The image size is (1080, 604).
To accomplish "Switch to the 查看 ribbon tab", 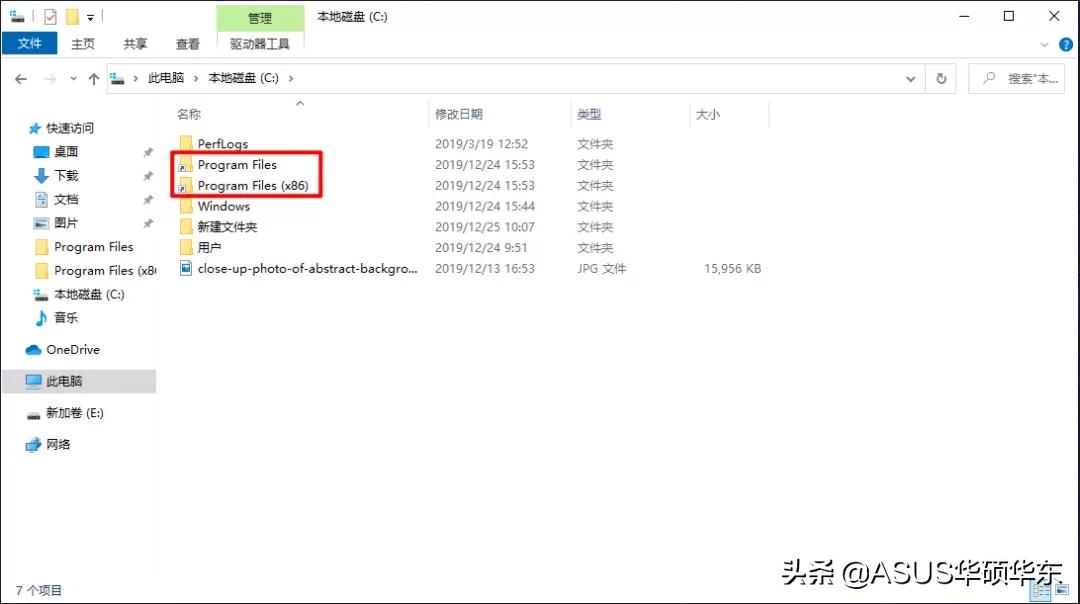I will 188,44.
